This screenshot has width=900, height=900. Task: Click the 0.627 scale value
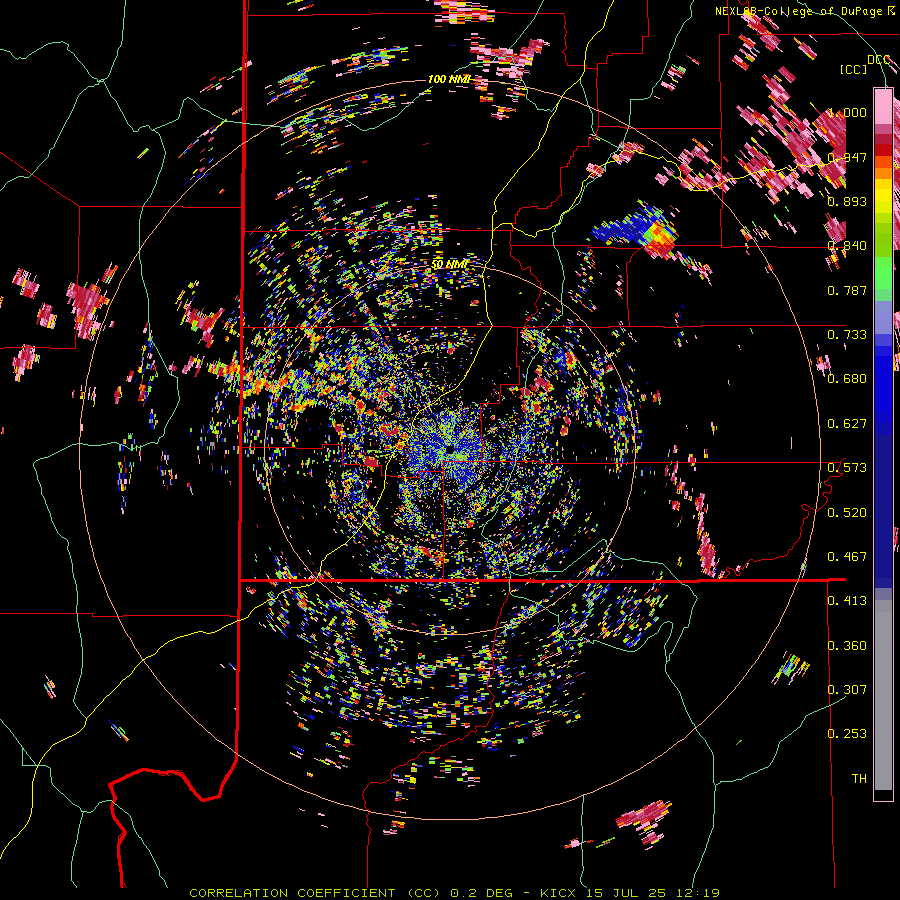847,424
